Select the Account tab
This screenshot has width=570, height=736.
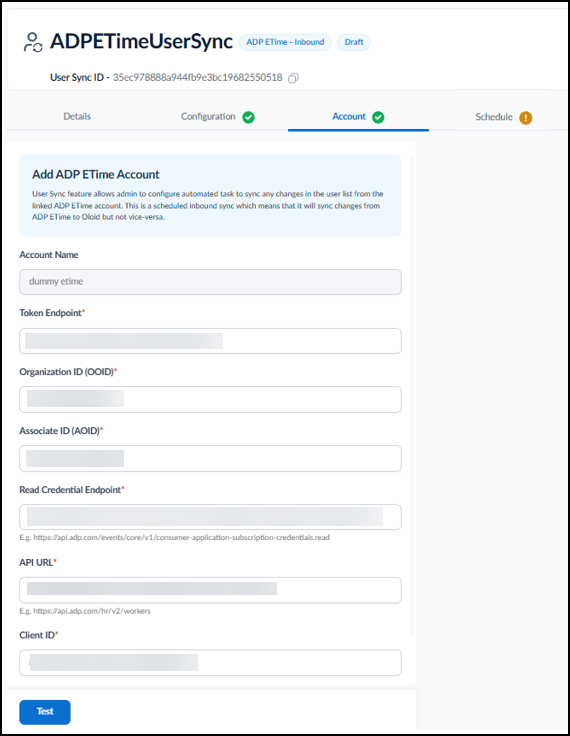[349, 116]
